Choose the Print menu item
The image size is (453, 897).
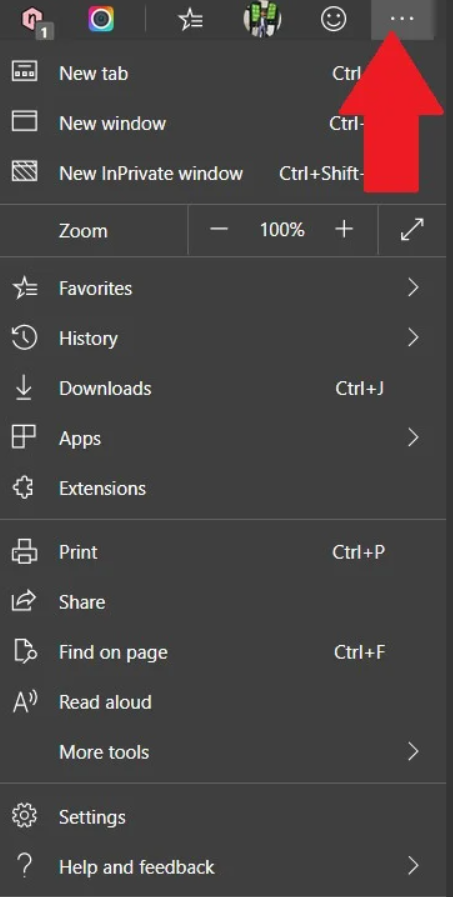[223, 552]
